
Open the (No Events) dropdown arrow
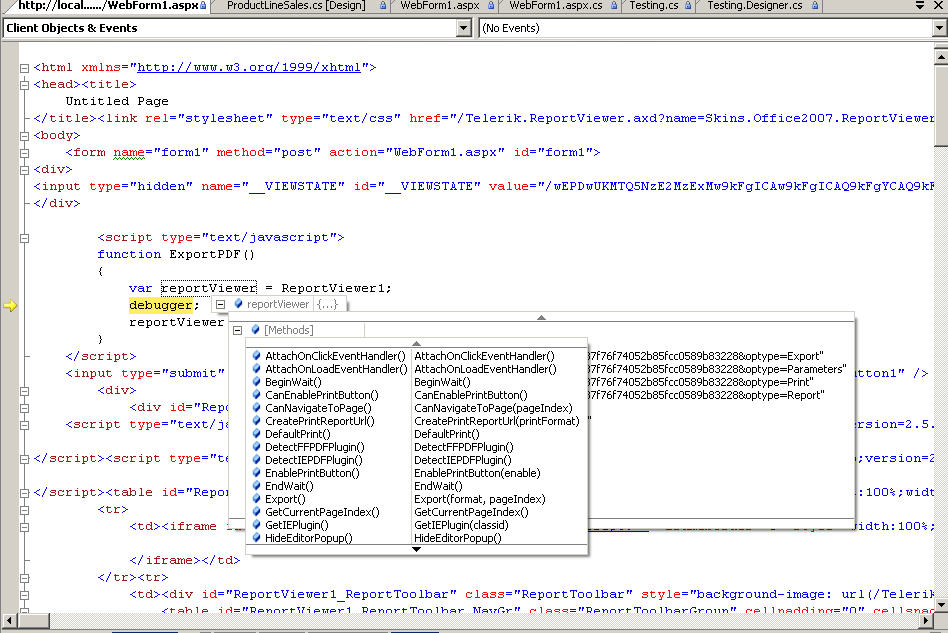(939, 28)
